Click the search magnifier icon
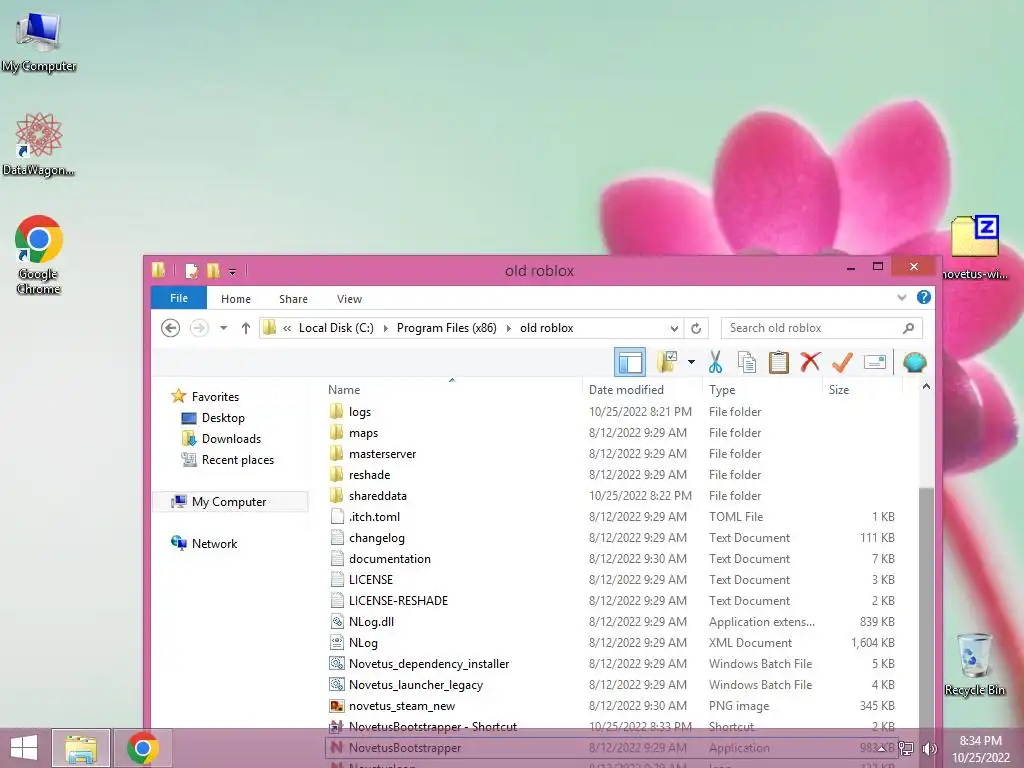Image resolution: width=1024 pixels, height=768 pixels. [908, 328]
